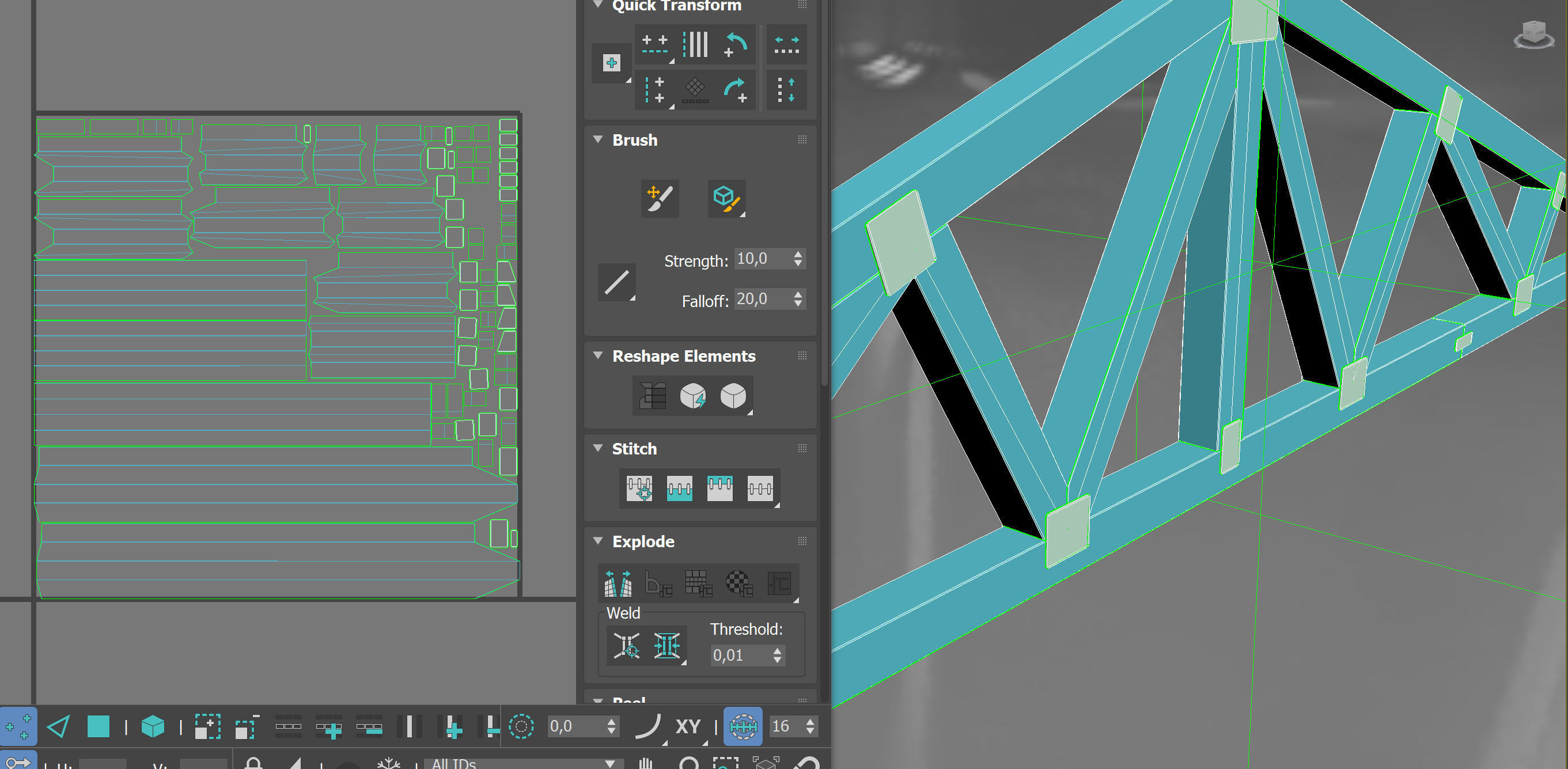1568x769 pixels.
Task: Toggle Select By Element cube mode
Action: (153, 726)
